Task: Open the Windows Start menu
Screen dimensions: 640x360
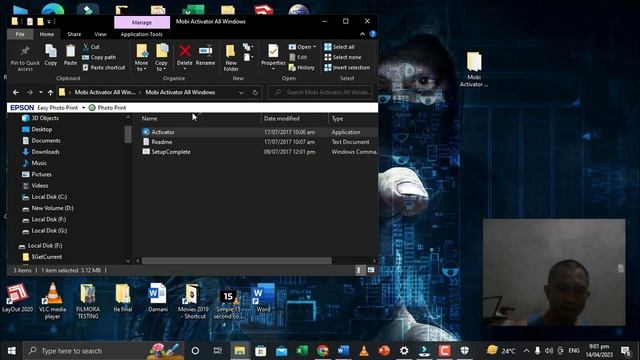Action: click(x=12, y=351)
